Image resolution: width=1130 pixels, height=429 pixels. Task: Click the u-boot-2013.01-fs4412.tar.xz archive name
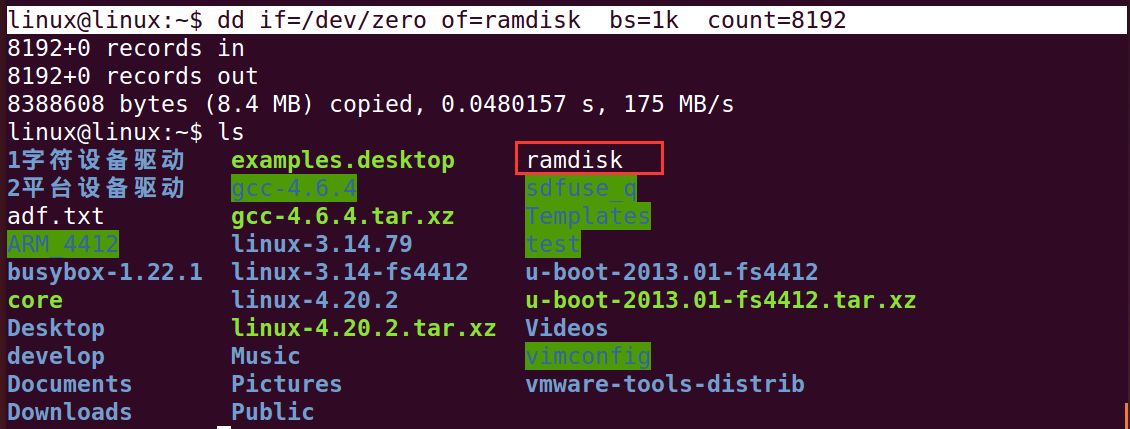coord(721,300)
